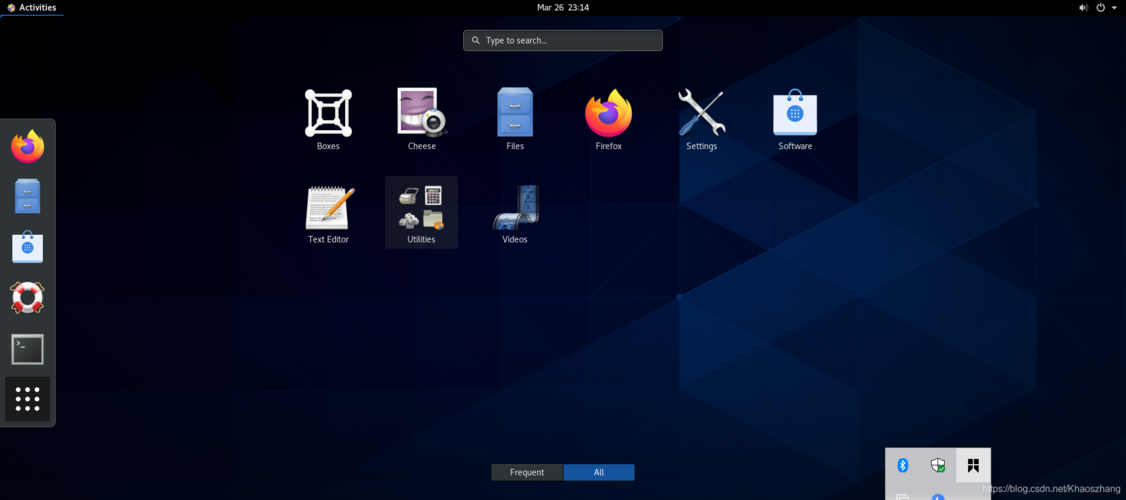The width and height of the screenshot is (1126, 500).
Task: Expand the system menu arrow
Action: tap(1115, 8)
